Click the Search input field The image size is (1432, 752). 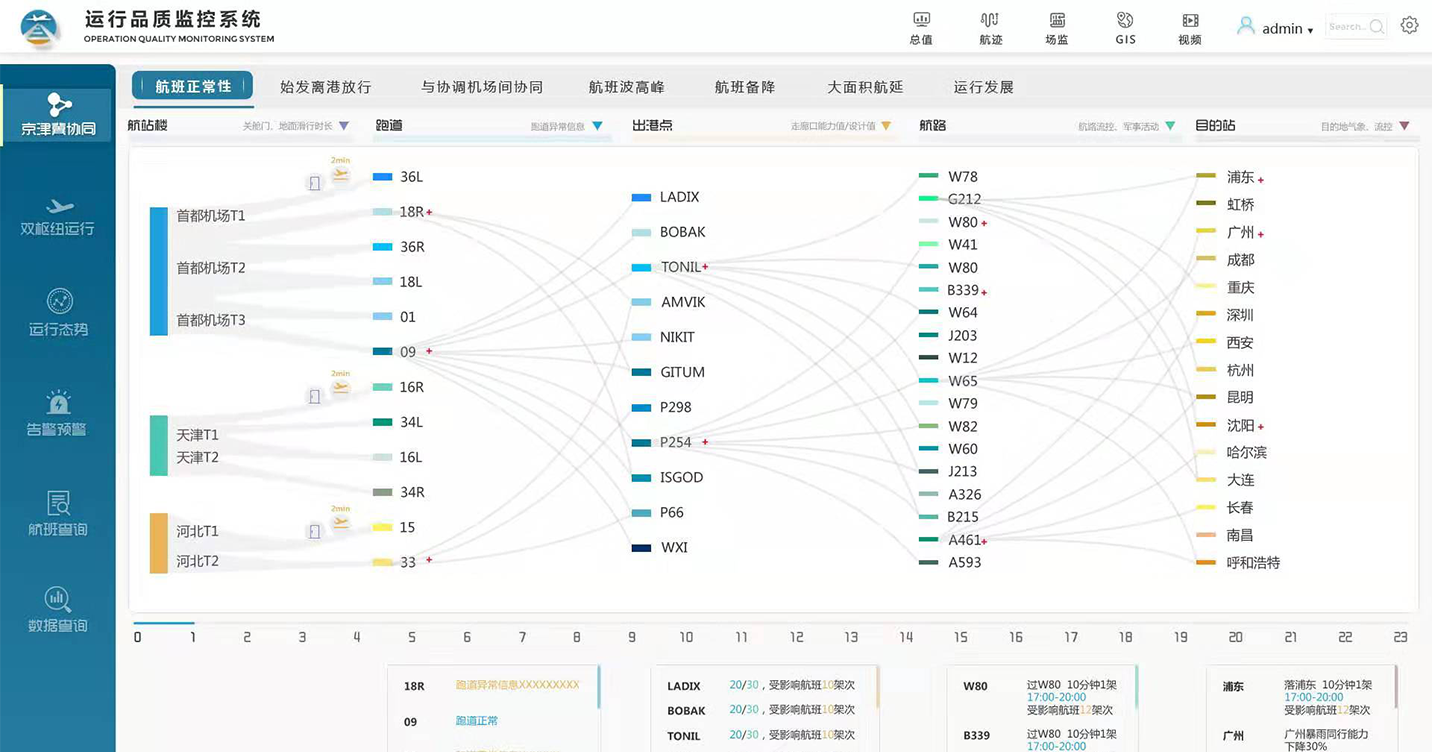click(1348, 27)
